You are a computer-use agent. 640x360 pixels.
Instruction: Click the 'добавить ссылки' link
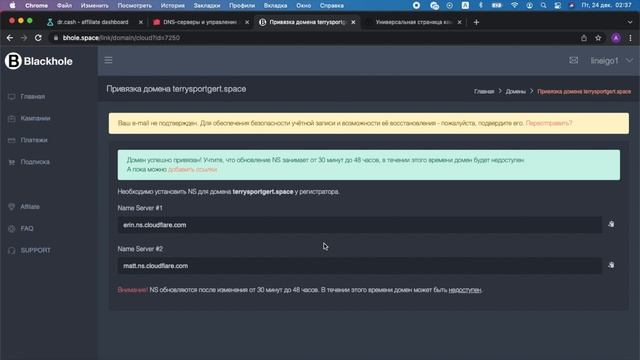tap(193, 169)
